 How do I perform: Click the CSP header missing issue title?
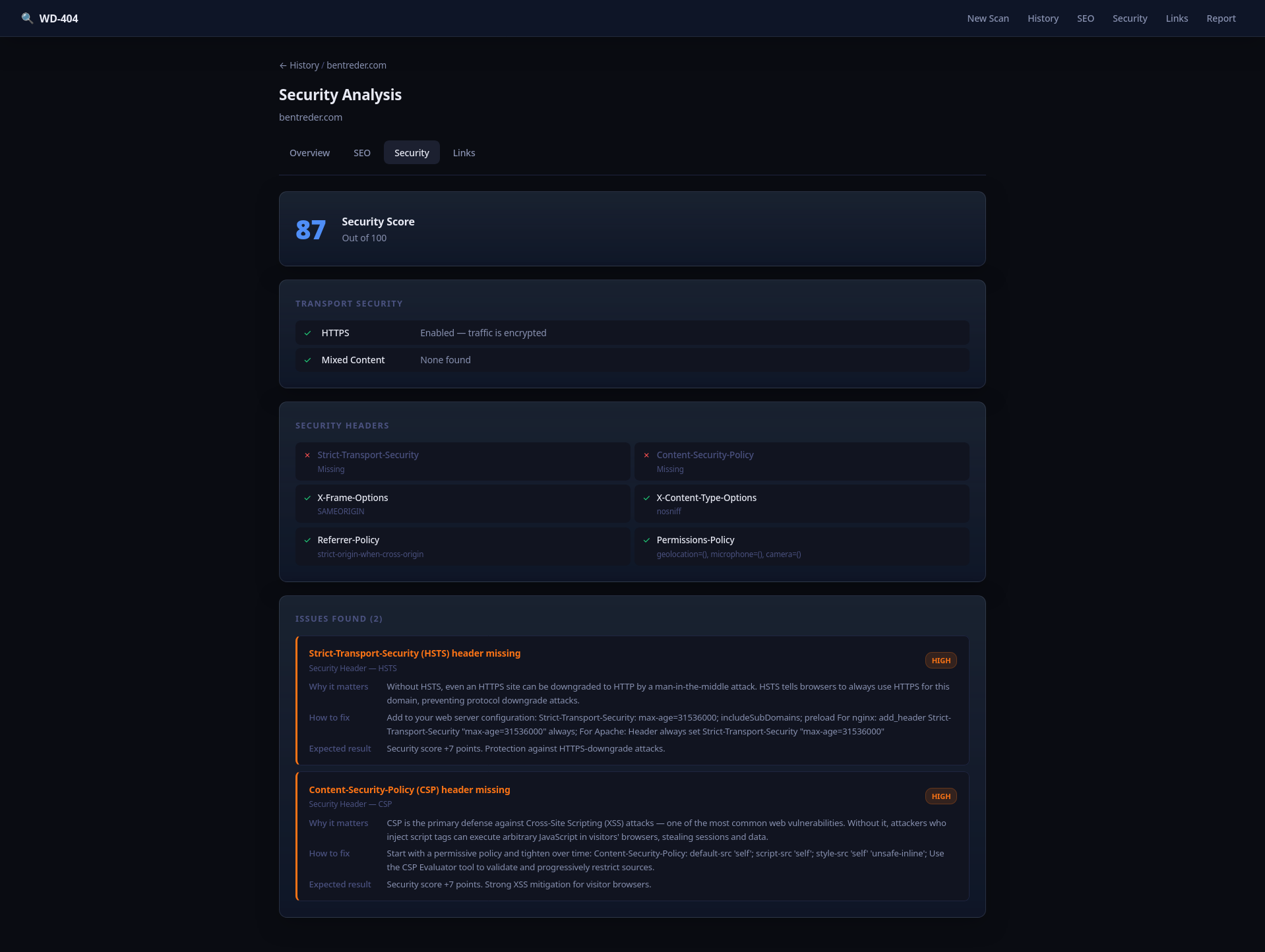pyautogui.click(x=410, y=790)
